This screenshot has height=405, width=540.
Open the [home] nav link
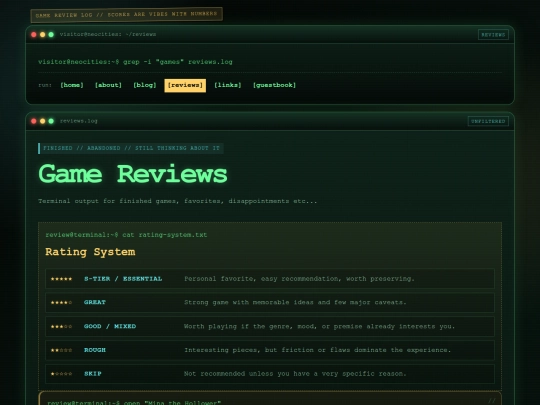coord(72,85)
